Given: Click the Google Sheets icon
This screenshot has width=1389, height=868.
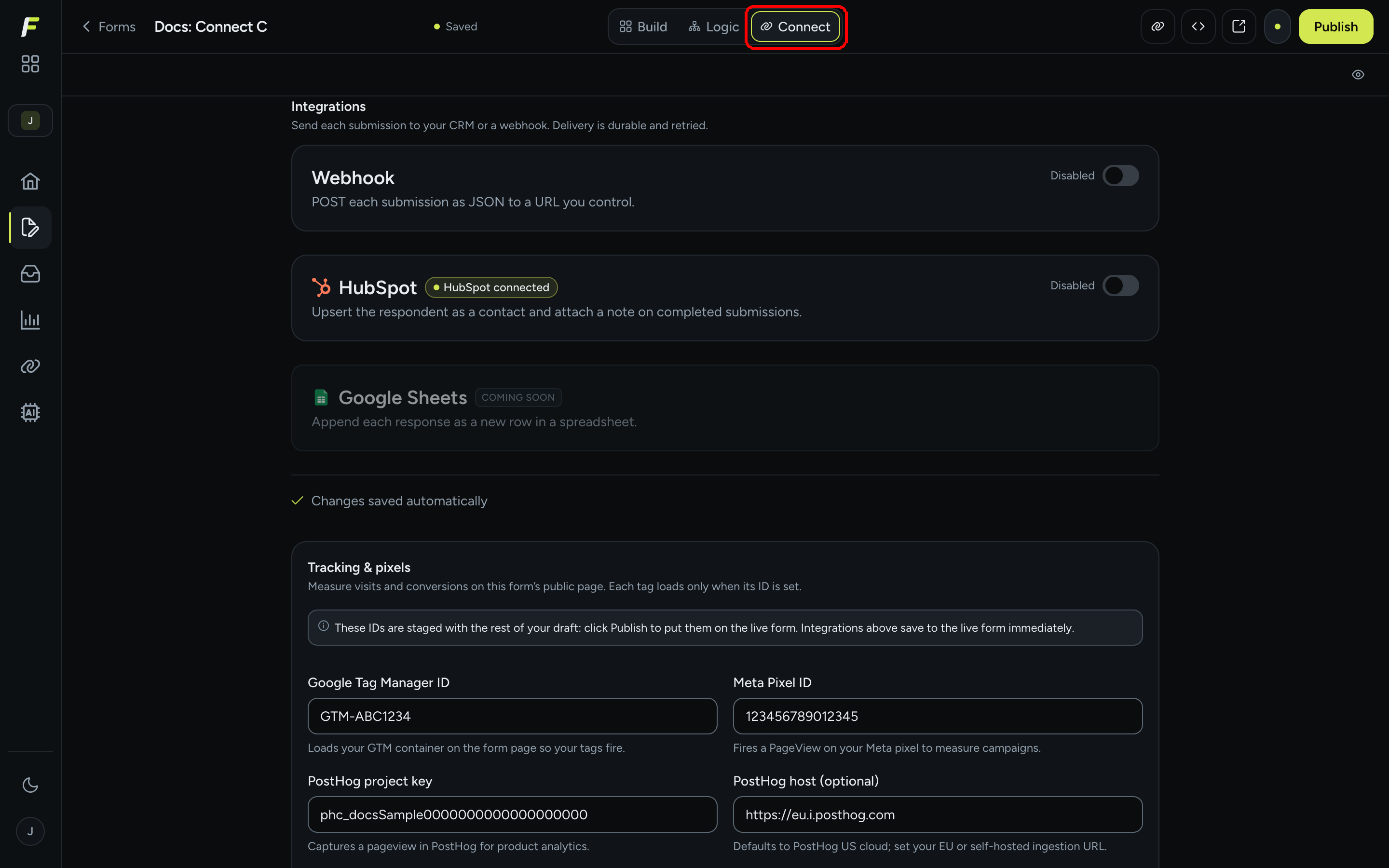Looking at the screenshot, I should coord(321,397).
